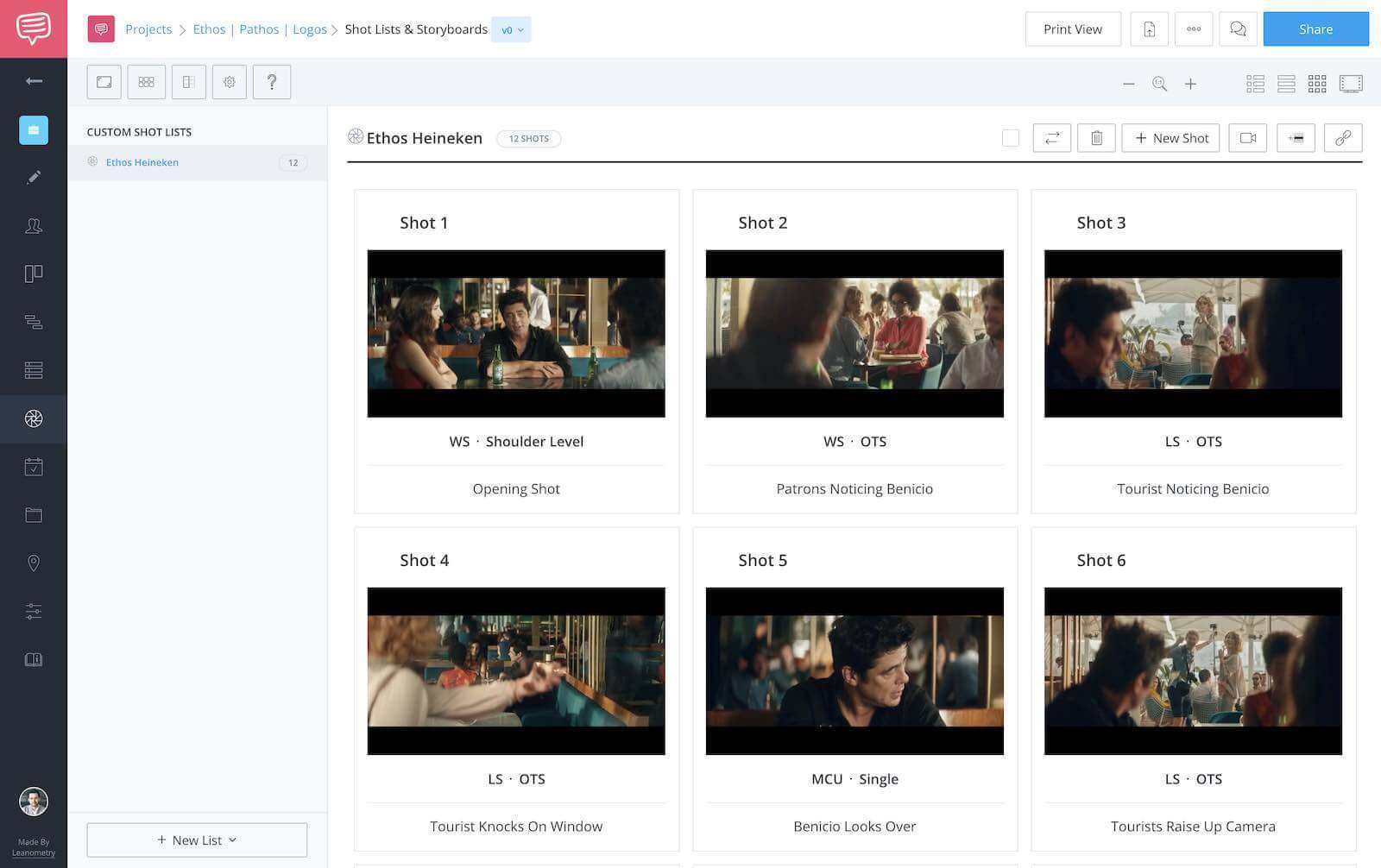The image size is (1381, 868).
Task: Click the blue Share button
Action: coord(1315,29)
